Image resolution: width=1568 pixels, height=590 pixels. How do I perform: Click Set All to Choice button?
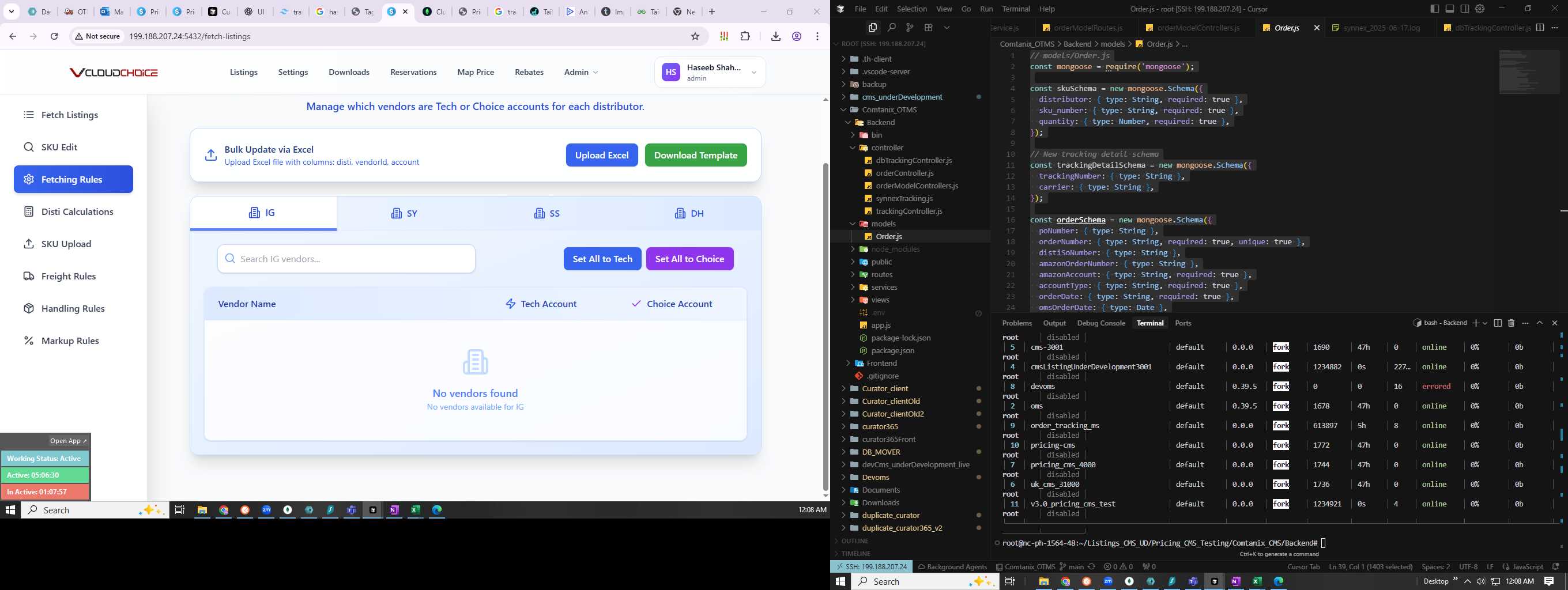[x=689, y=259]
